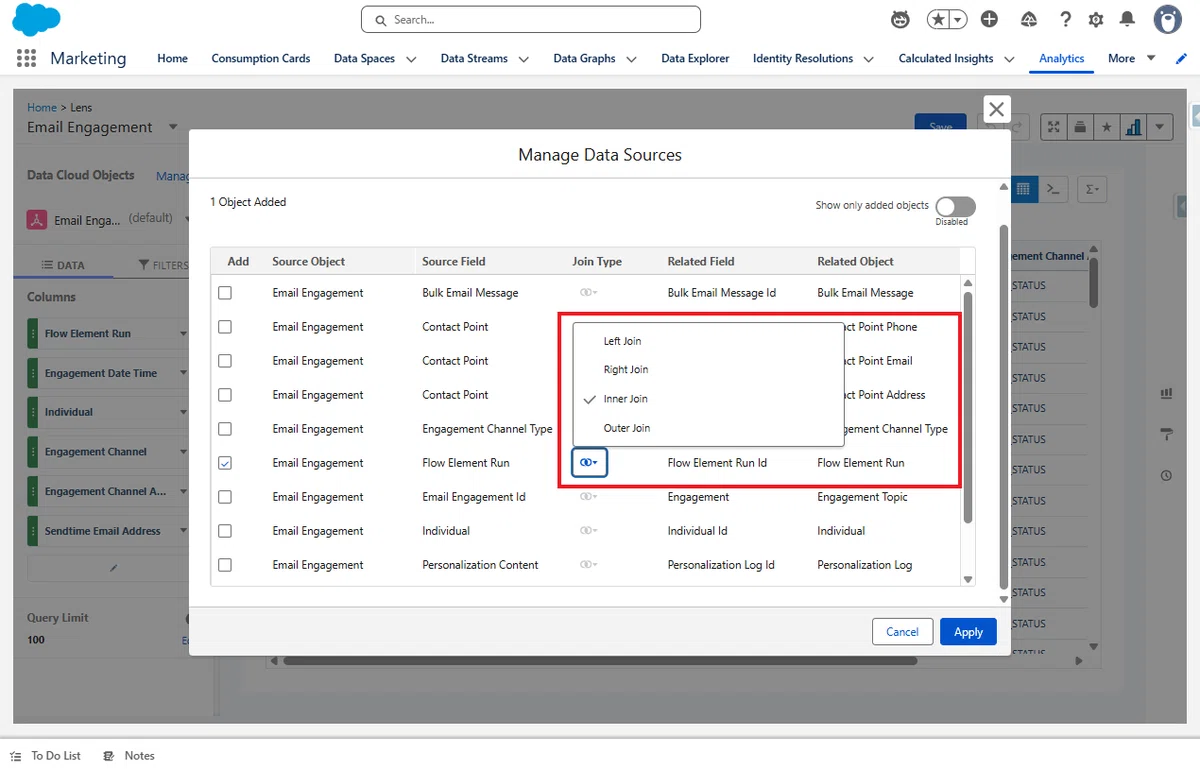Click the Home breadcrumb link
This screenshot has width=1200, height=769.
pos(42,107)
